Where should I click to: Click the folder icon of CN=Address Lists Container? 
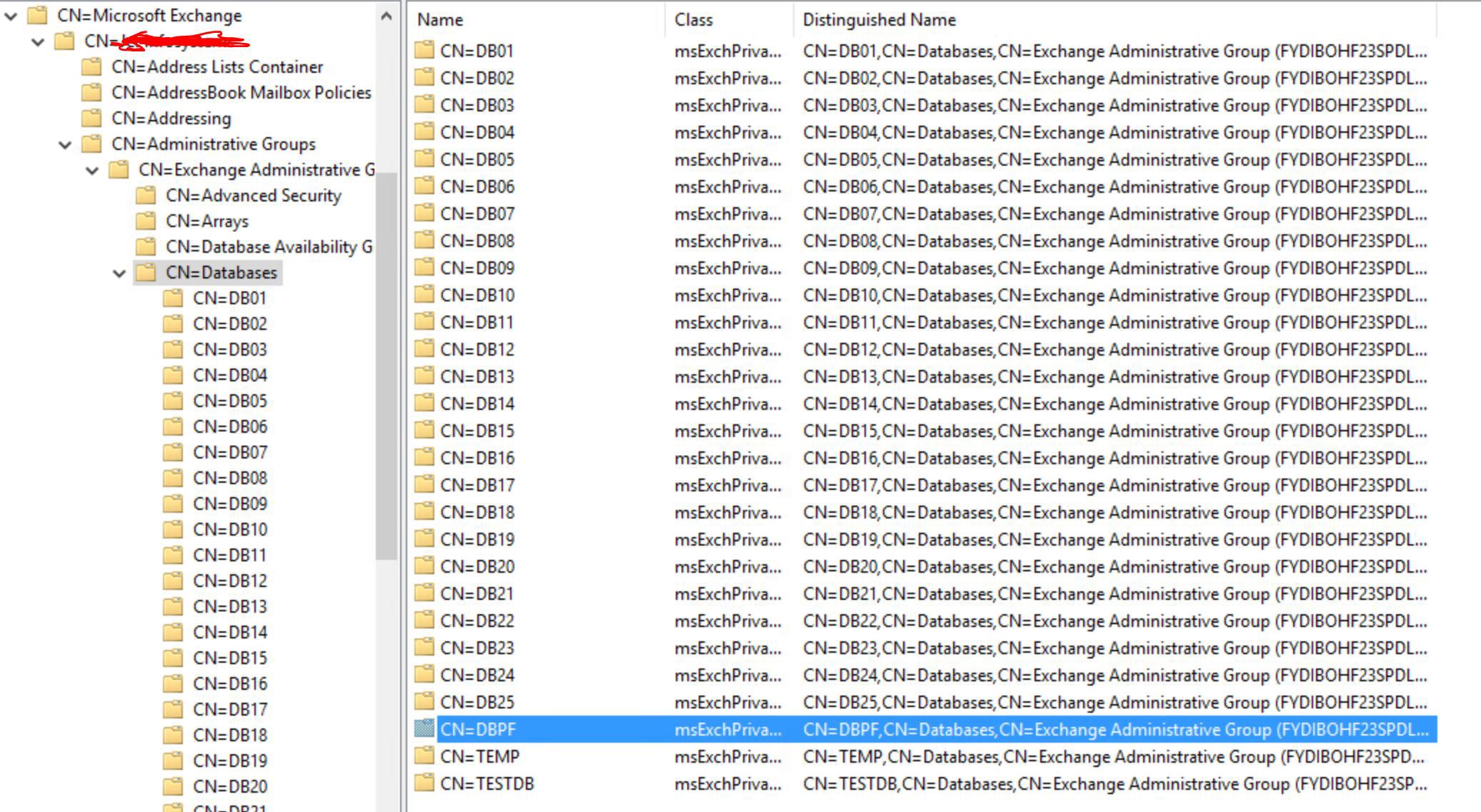91,67
